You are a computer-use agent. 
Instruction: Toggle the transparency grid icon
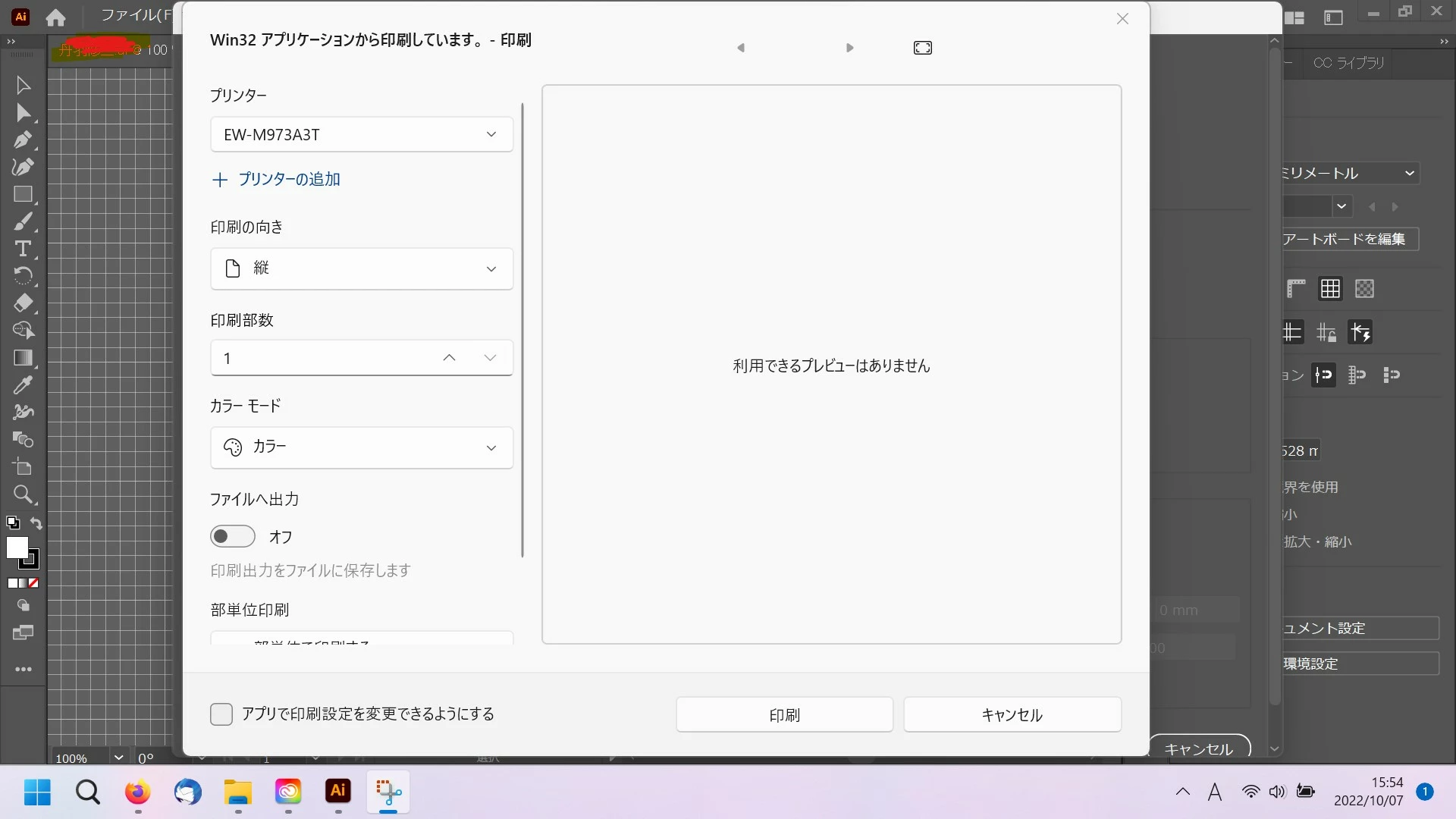point(1364,289)
